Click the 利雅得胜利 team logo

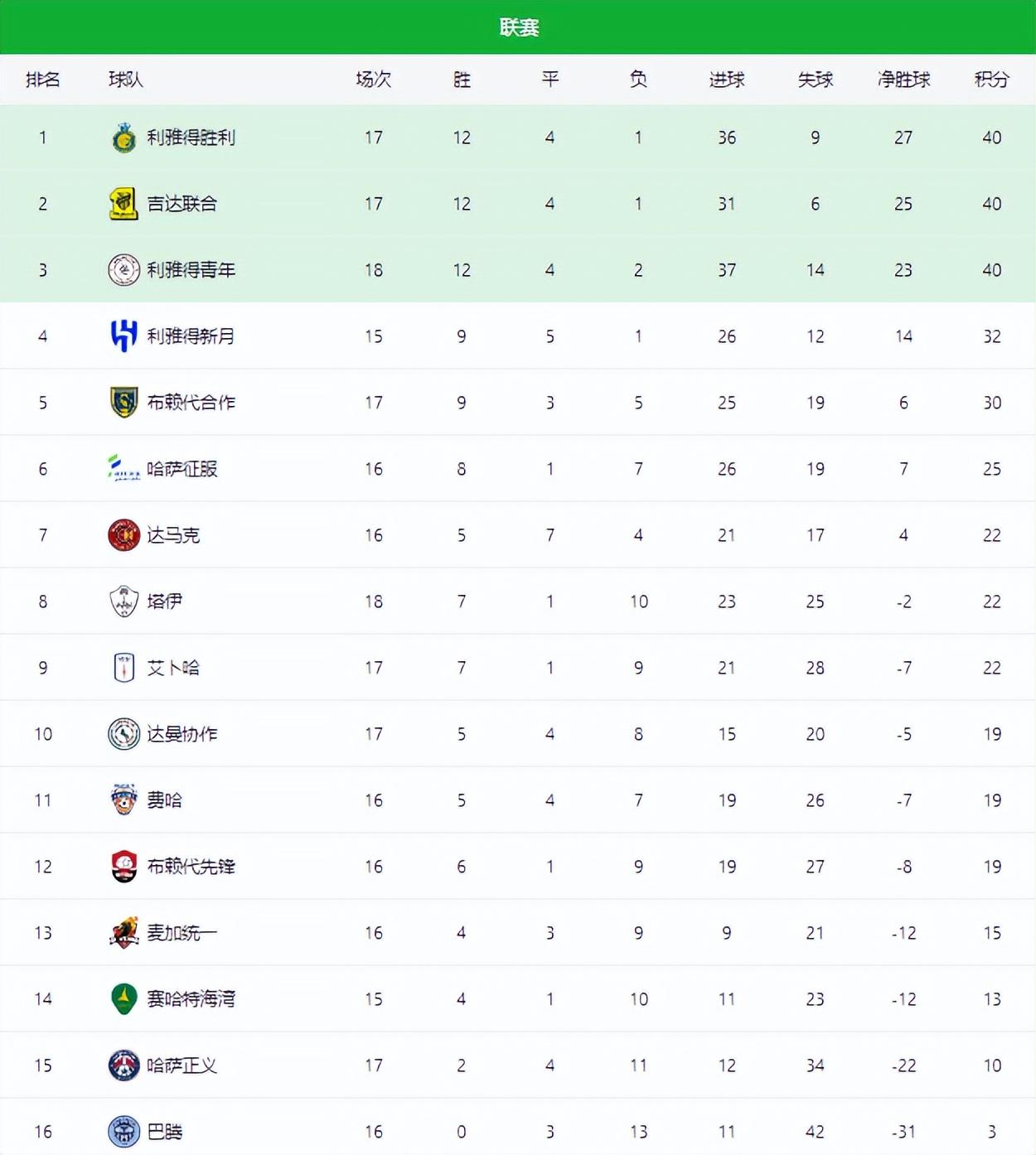[x=123, y=138]
